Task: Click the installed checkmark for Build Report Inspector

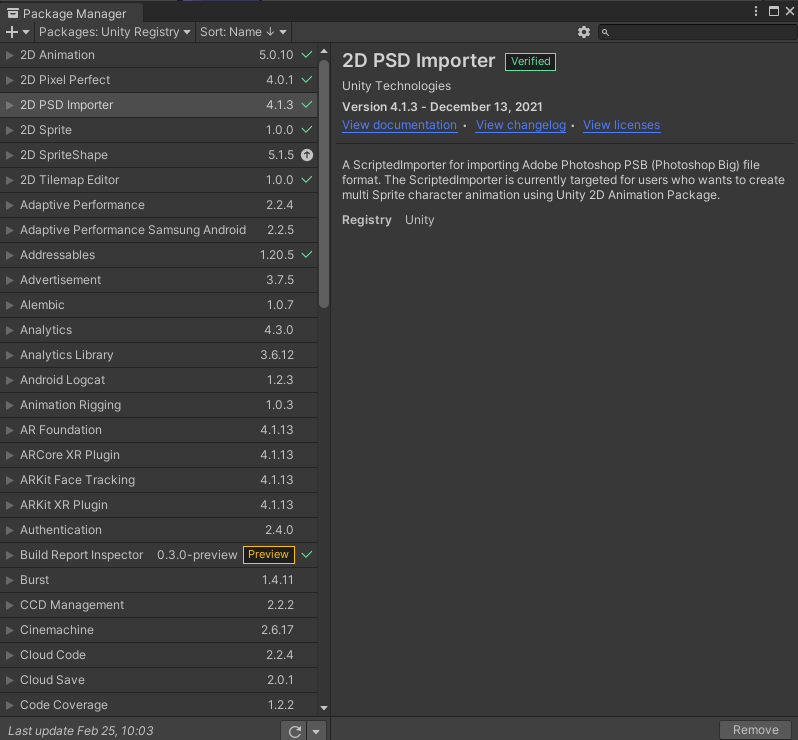Action: 307,554
